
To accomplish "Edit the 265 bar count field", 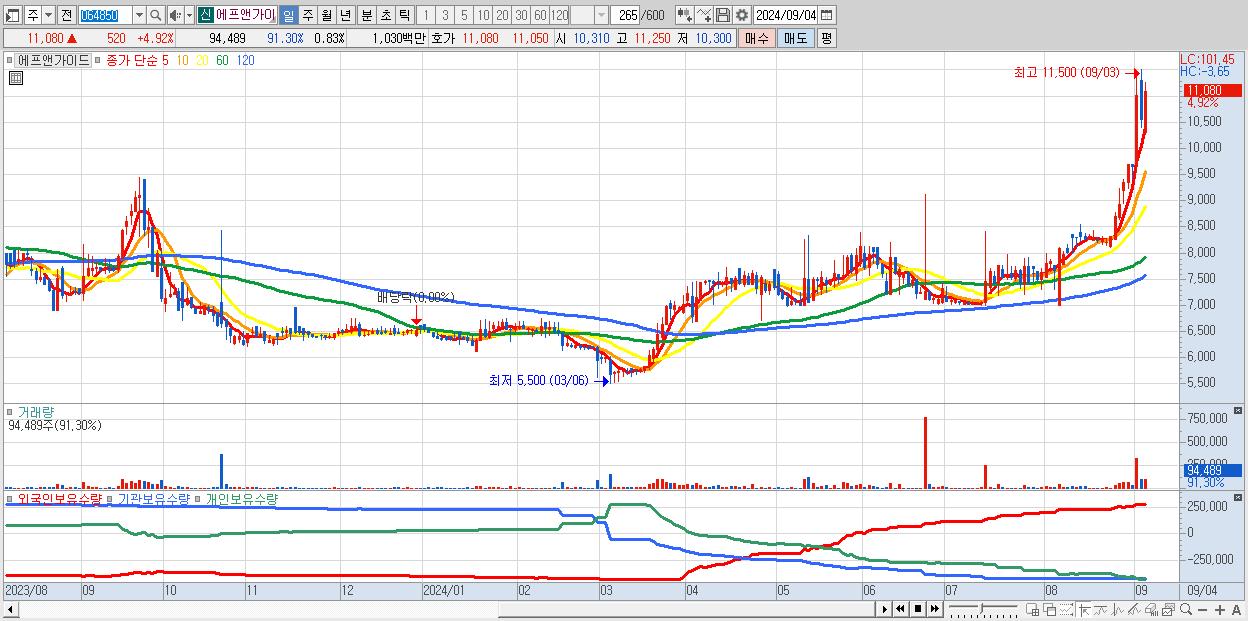I will (625, 15).
